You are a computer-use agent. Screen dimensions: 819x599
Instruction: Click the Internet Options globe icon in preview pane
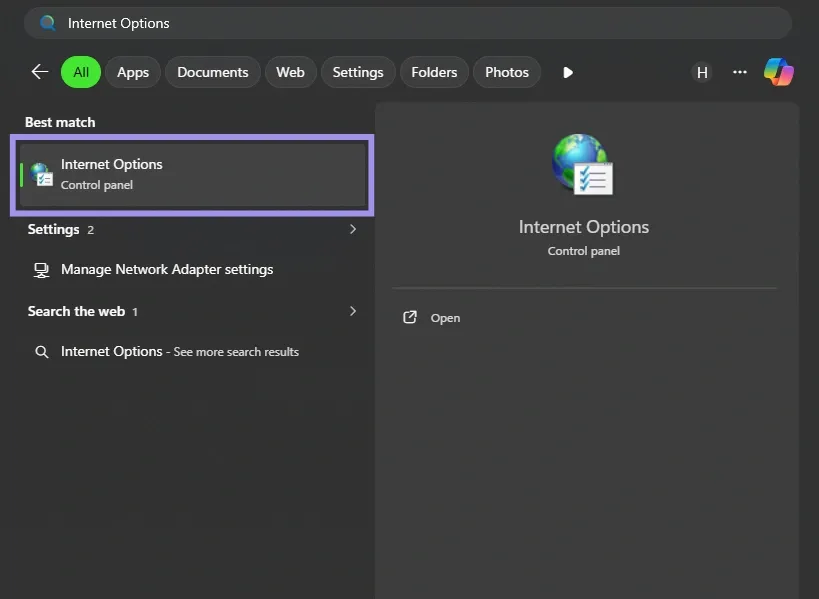coord(583,163)
